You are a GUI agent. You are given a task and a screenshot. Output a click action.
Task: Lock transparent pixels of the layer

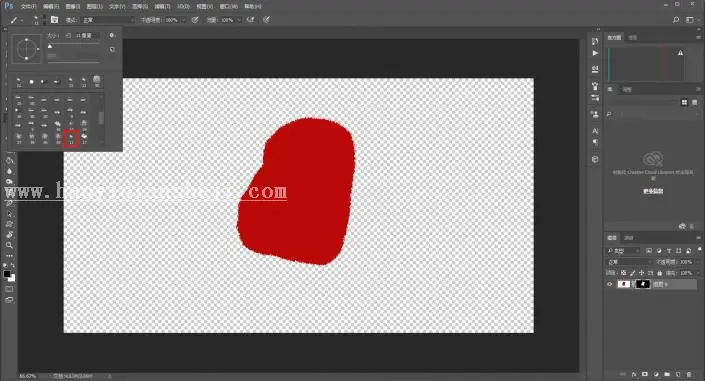point(623,273)
